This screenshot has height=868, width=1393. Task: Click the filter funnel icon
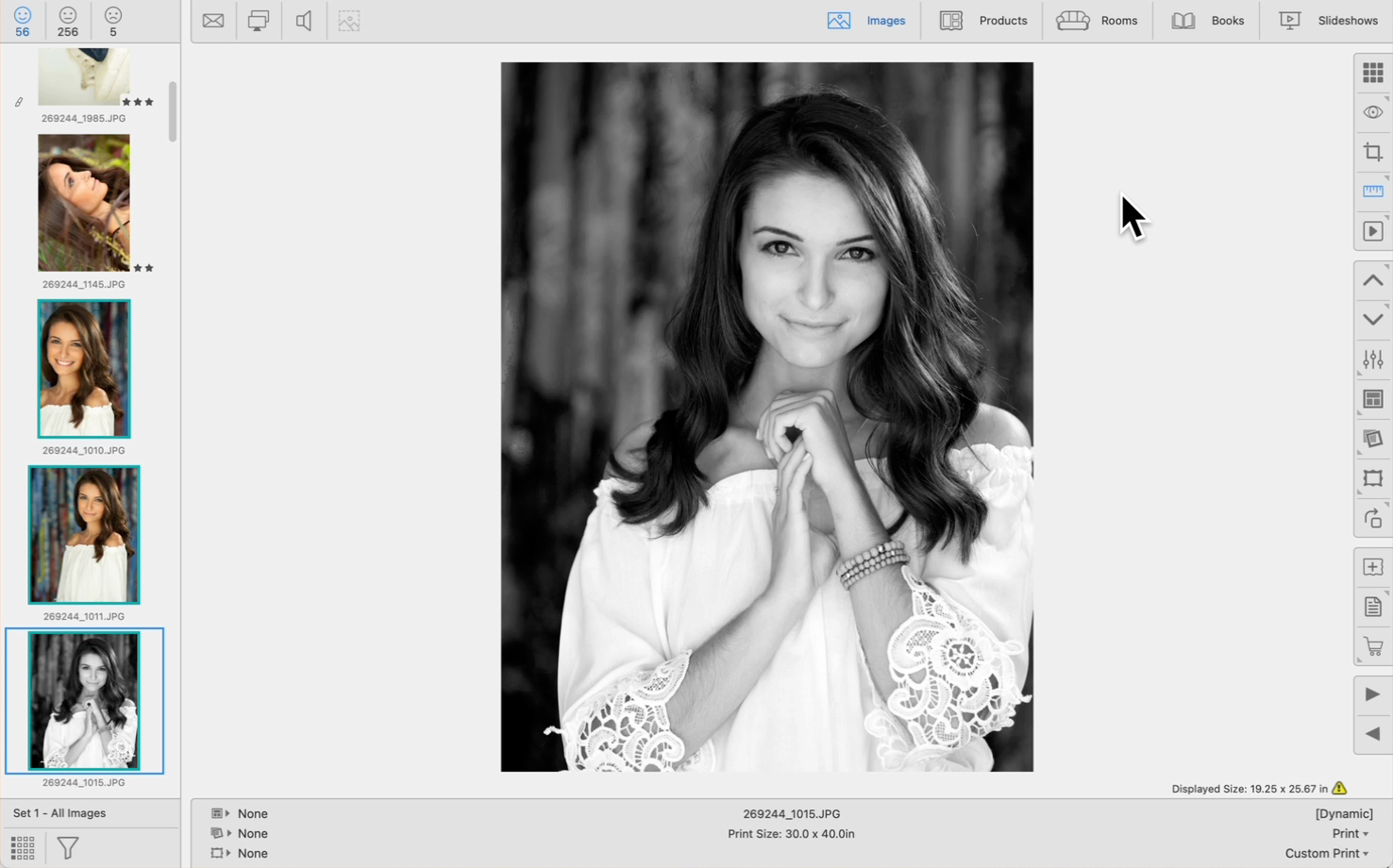[68, 847]
